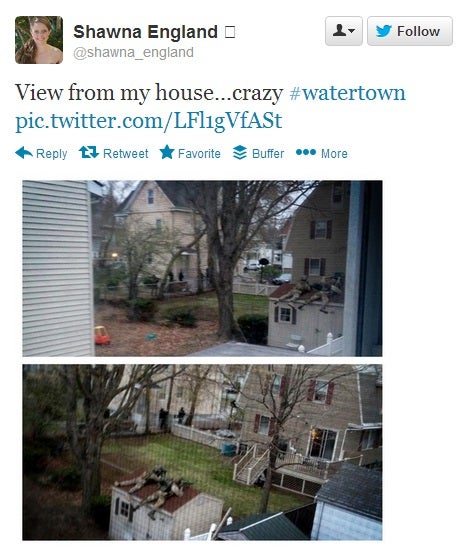The height and width of the screenshot is (549, 465).
Task: Open the user actions person dropdown
Action: pyautogui.click(x=343, y=31)
